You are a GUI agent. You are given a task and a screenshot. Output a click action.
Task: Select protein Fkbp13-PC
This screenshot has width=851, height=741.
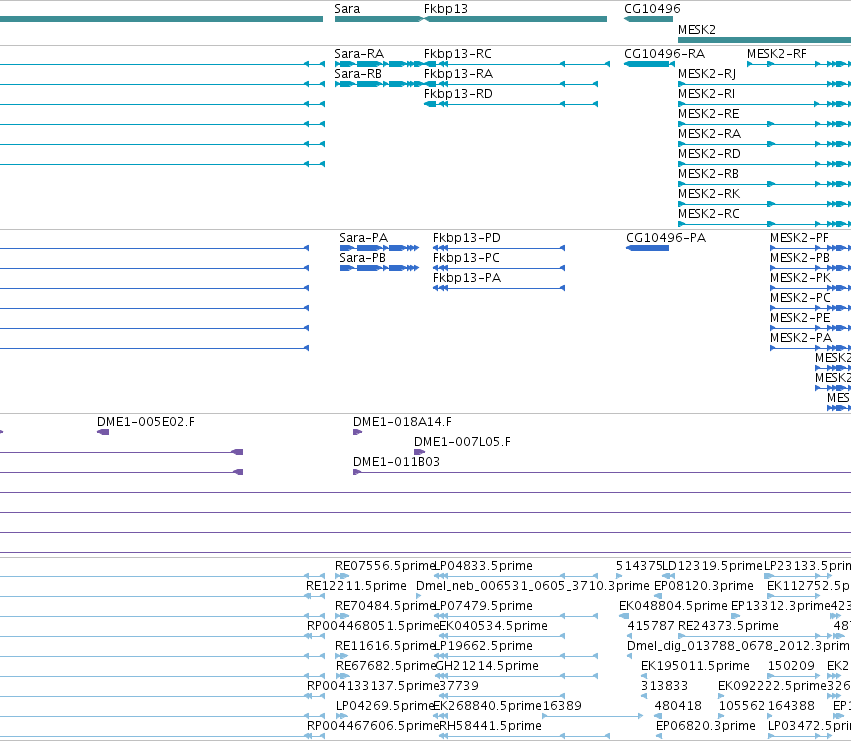point(499,268)
